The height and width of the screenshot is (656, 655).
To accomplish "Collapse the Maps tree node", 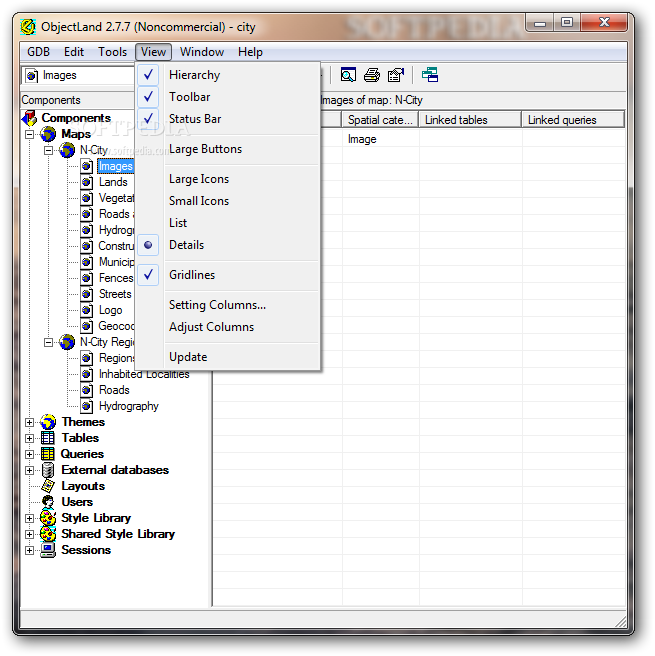I will click(x=30, y=134).
